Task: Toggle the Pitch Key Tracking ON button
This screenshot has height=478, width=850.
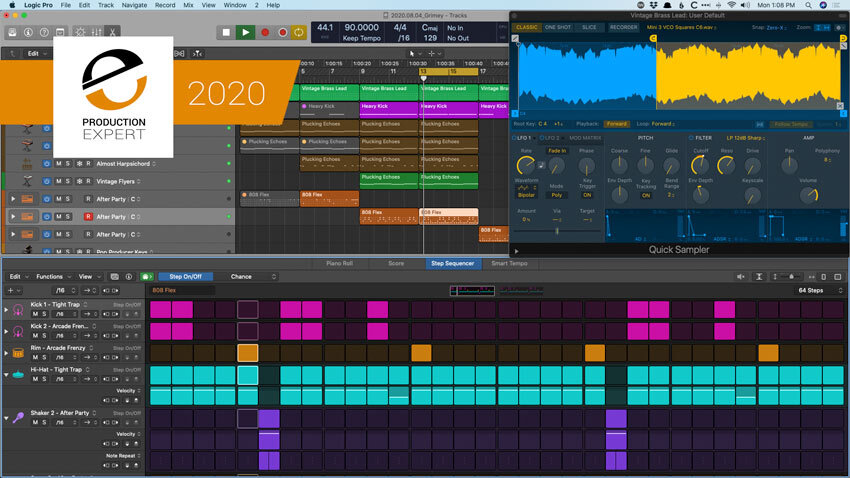Action: [x=646, y=195]
